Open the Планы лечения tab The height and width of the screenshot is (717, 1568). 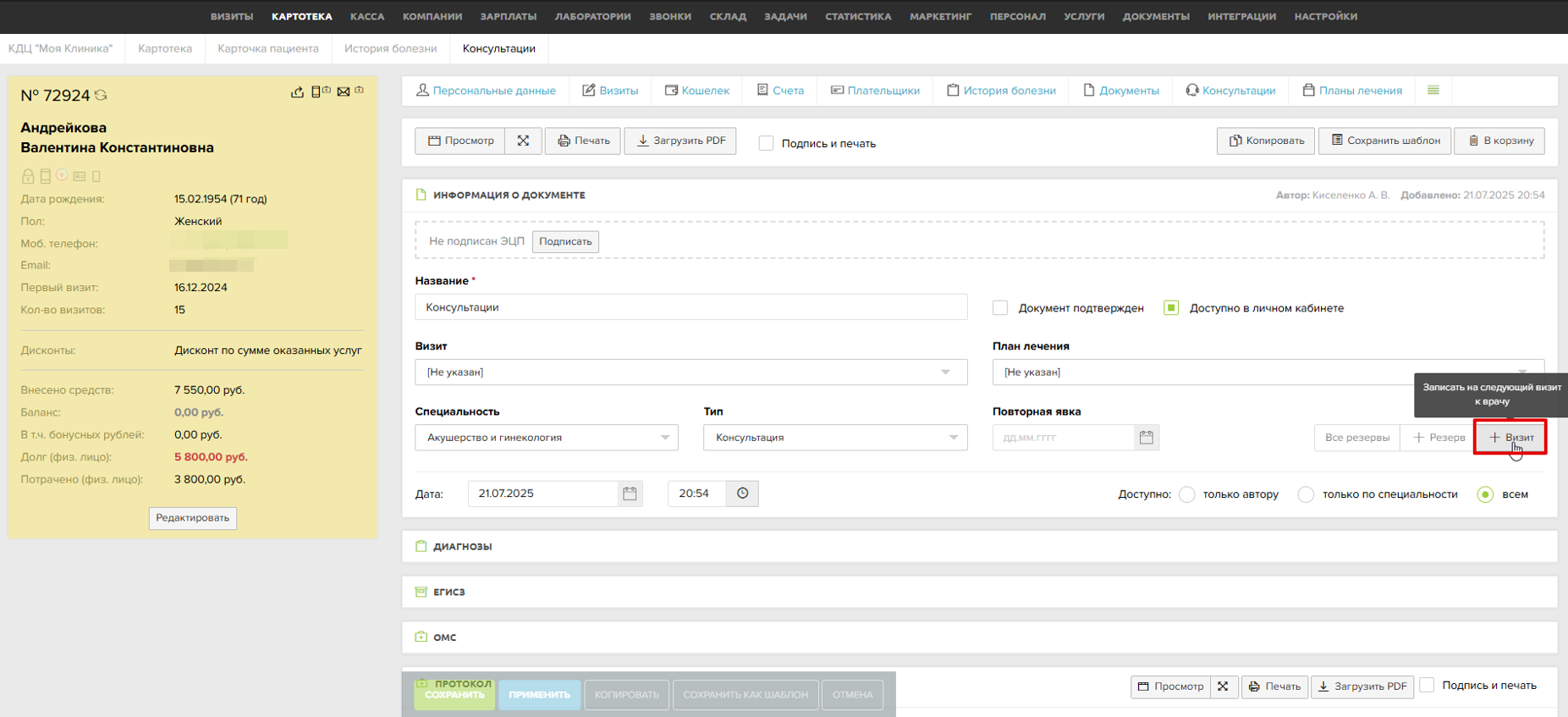pyautogui.click(x=1352, y=91)
